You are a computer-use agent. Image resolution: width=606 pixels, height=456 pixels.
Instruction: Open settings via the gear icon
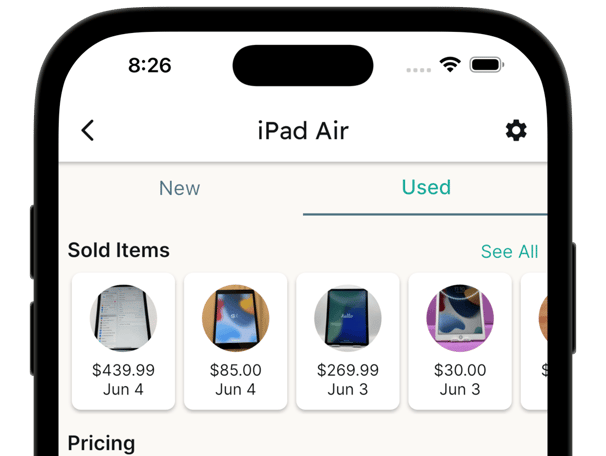click(x=516, y=130)
